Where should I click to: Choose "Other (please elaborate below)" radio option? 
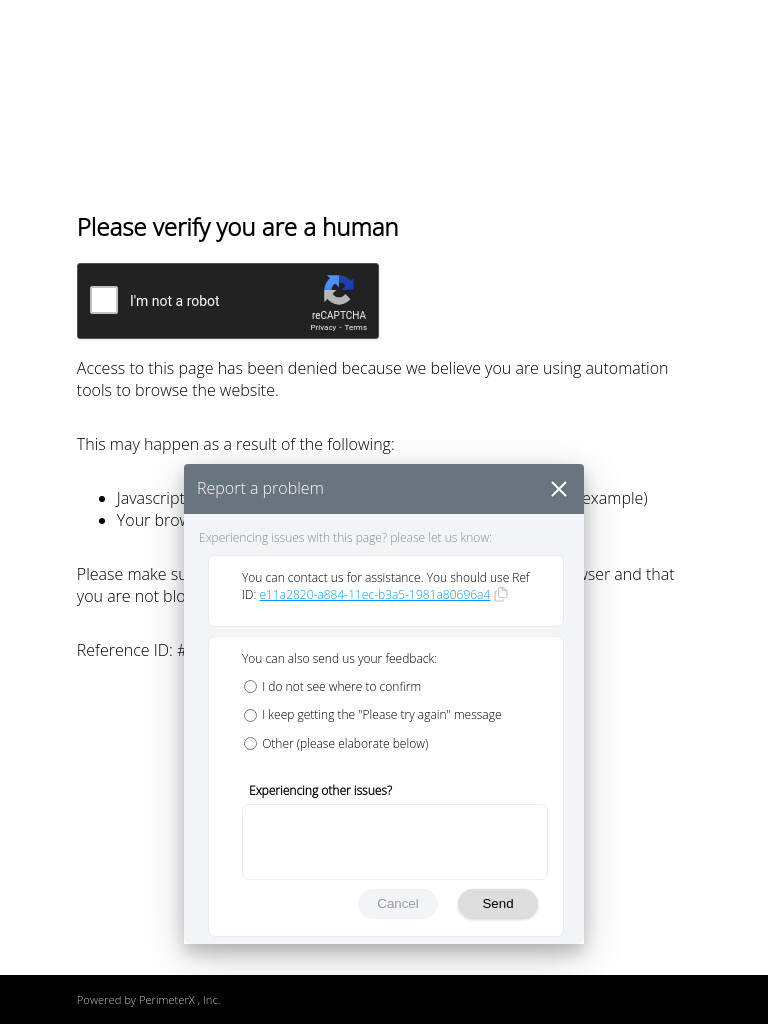(x=250, y=744)
